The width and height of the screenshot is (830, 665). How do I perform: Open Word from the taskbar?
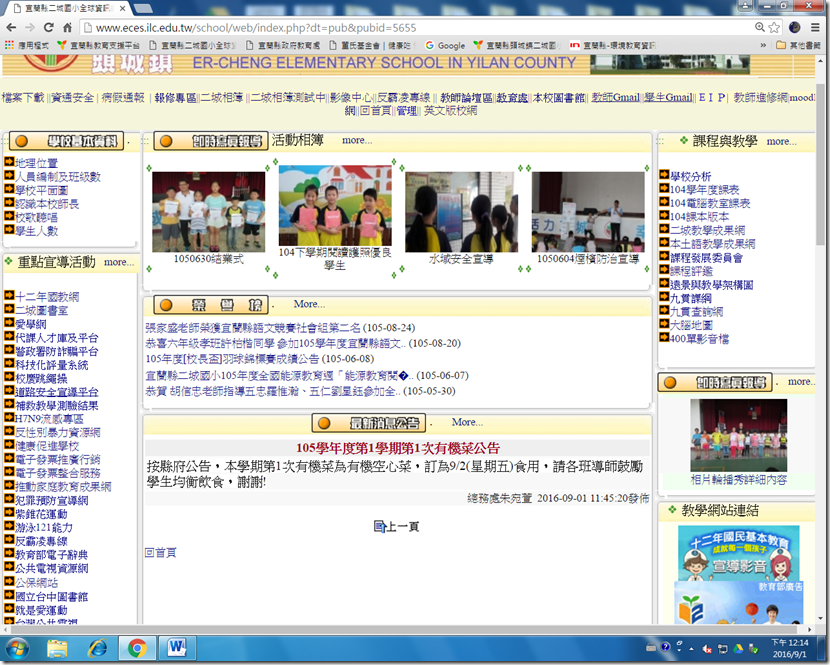[177, 648]
